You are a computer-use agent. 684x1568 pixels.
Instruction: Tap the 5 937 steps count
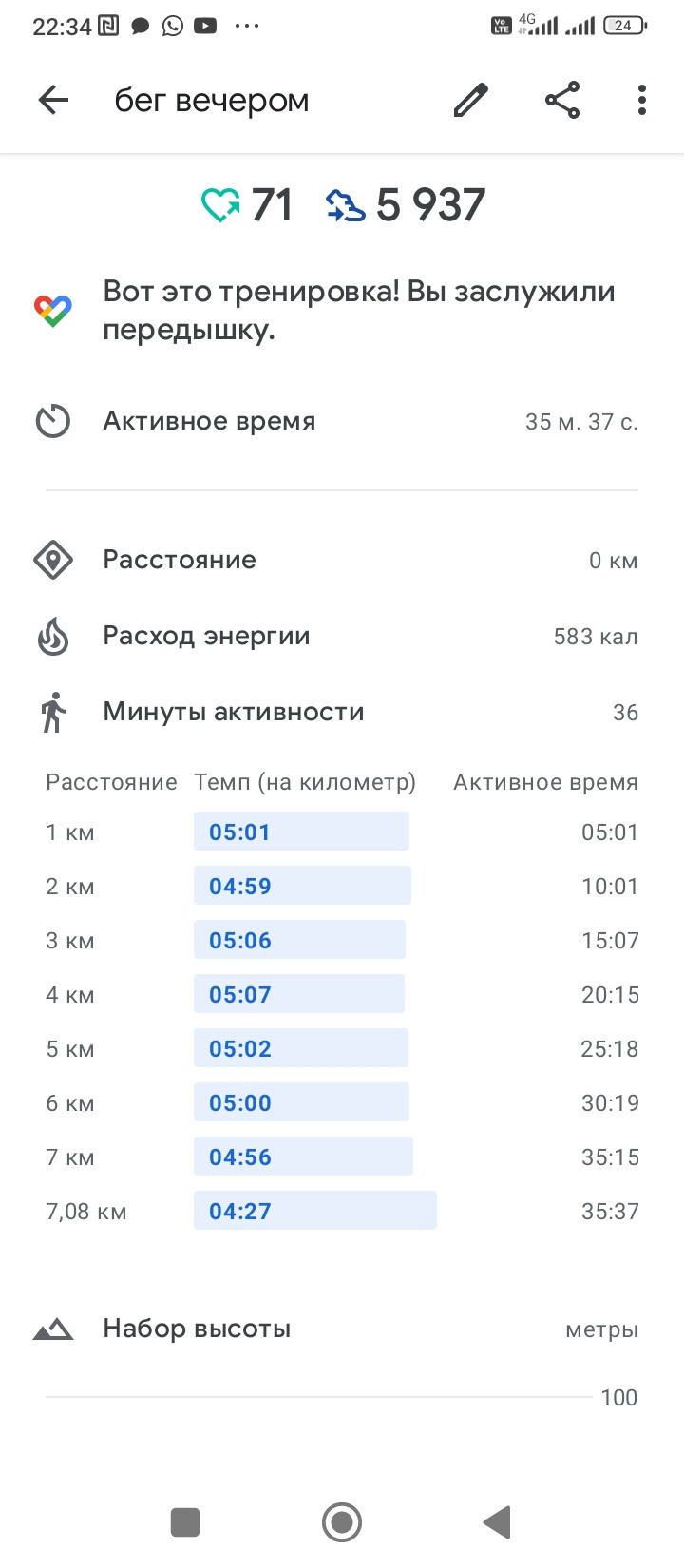click(430, 205)
